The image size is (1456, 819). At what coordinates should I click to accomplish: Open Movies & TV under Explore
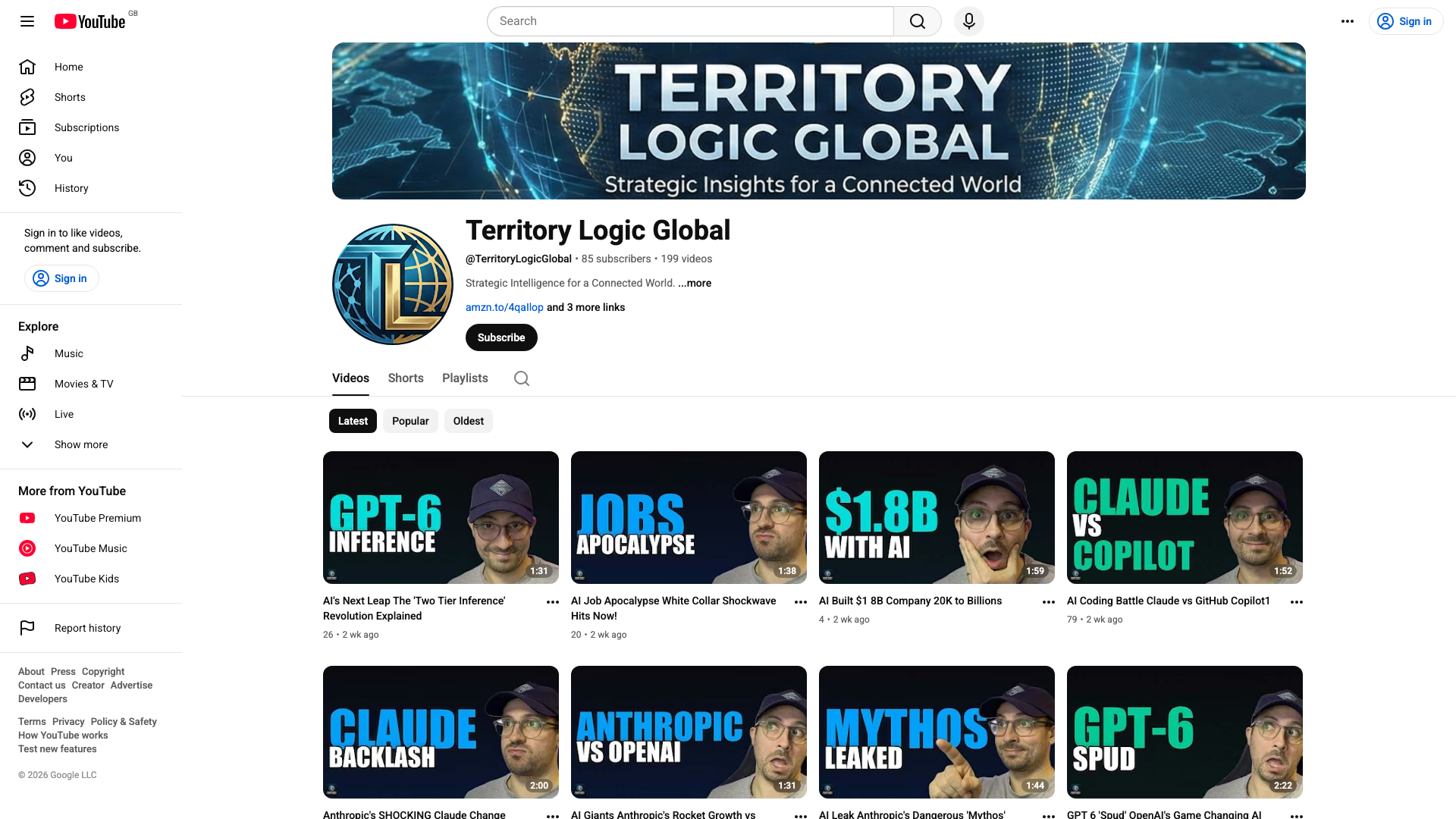pos(91,384)
